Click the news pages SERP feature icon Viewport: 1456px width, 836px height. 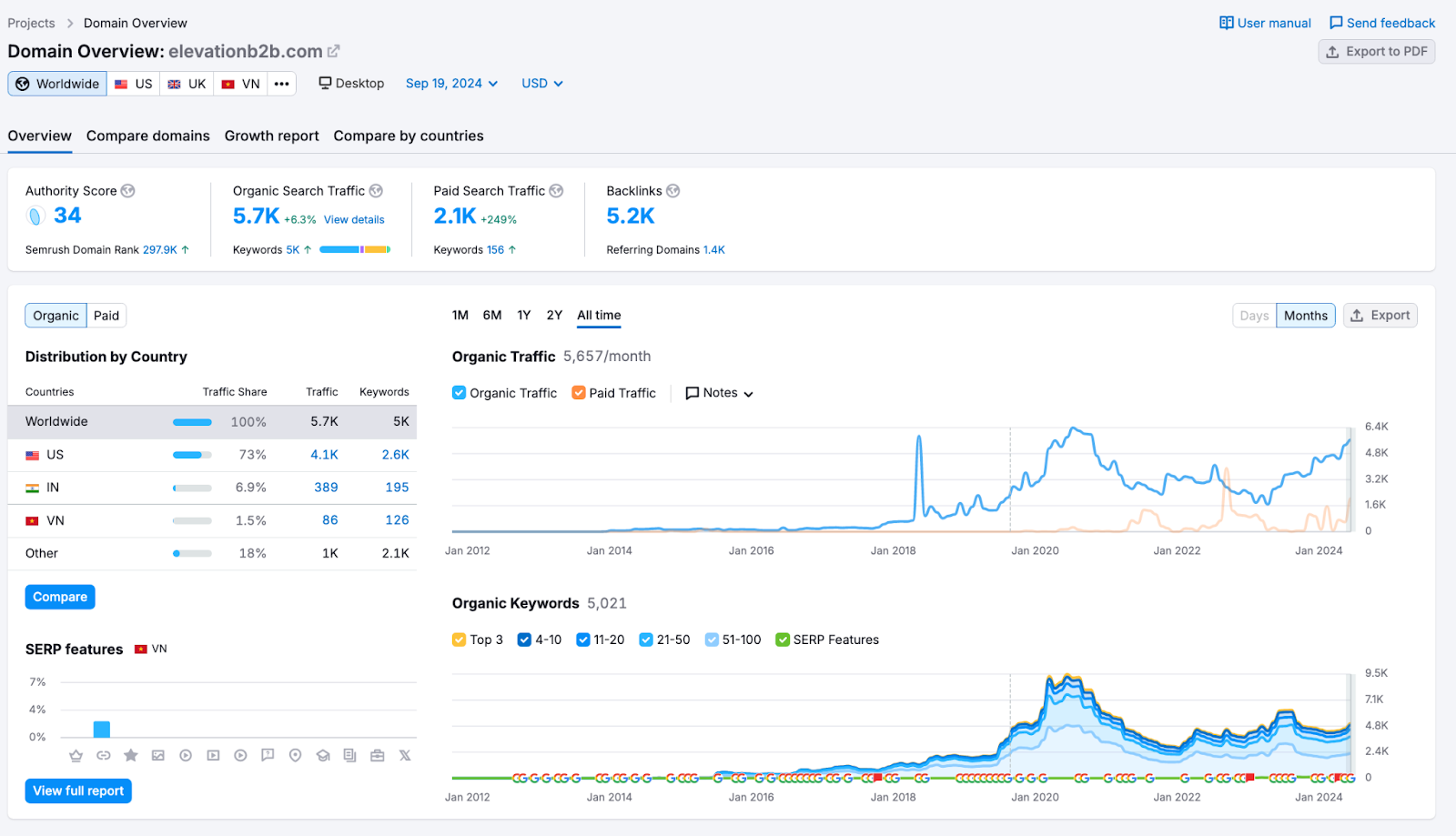point(350,755)
